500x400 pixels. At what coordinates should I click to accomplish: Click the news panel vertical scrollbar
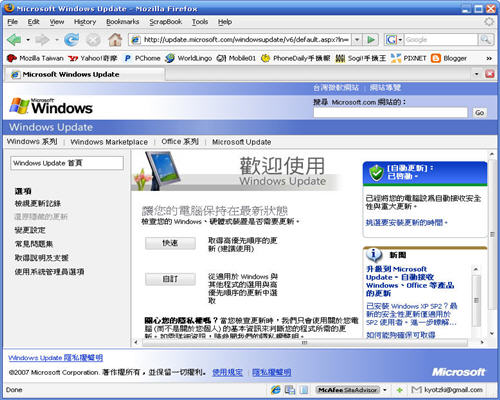(x=476, y=300)
